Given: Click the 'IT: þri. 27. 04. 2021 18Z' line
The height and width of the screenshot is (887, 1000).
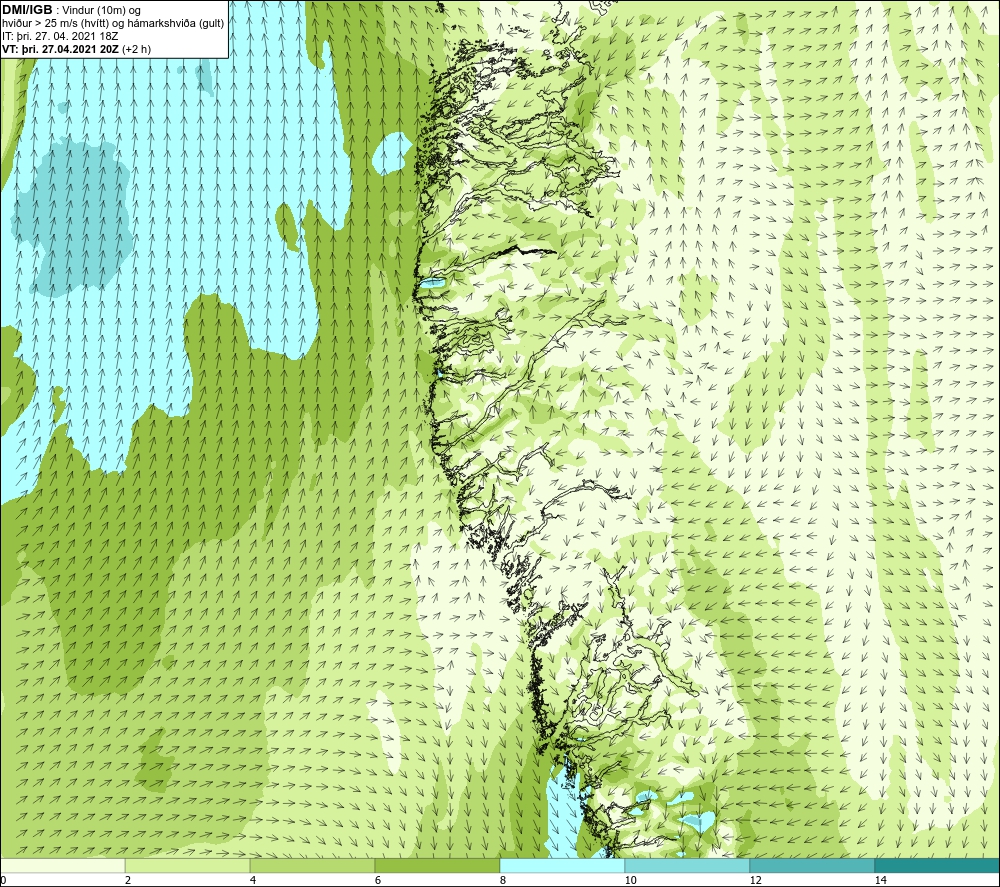Looking at the screenshot, I should point(60,36).
